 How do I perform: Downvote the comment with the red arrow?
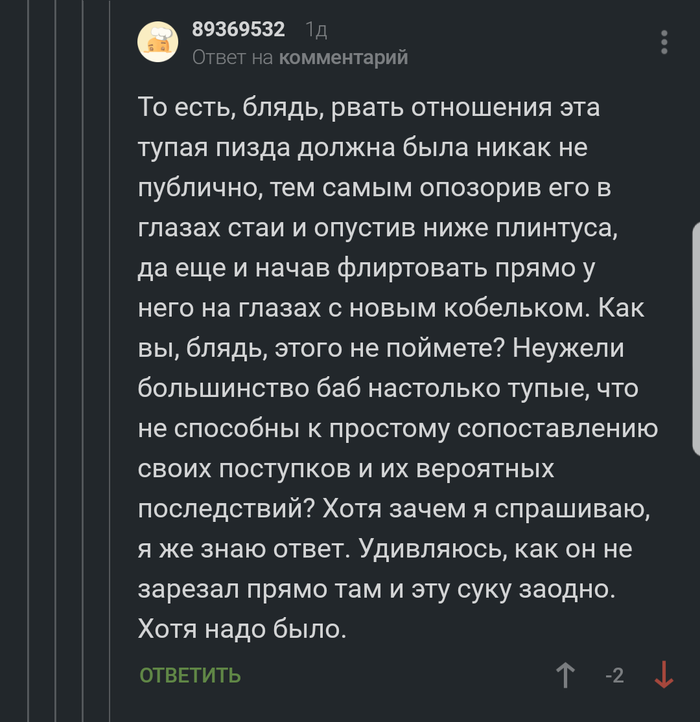click(662, 675)
